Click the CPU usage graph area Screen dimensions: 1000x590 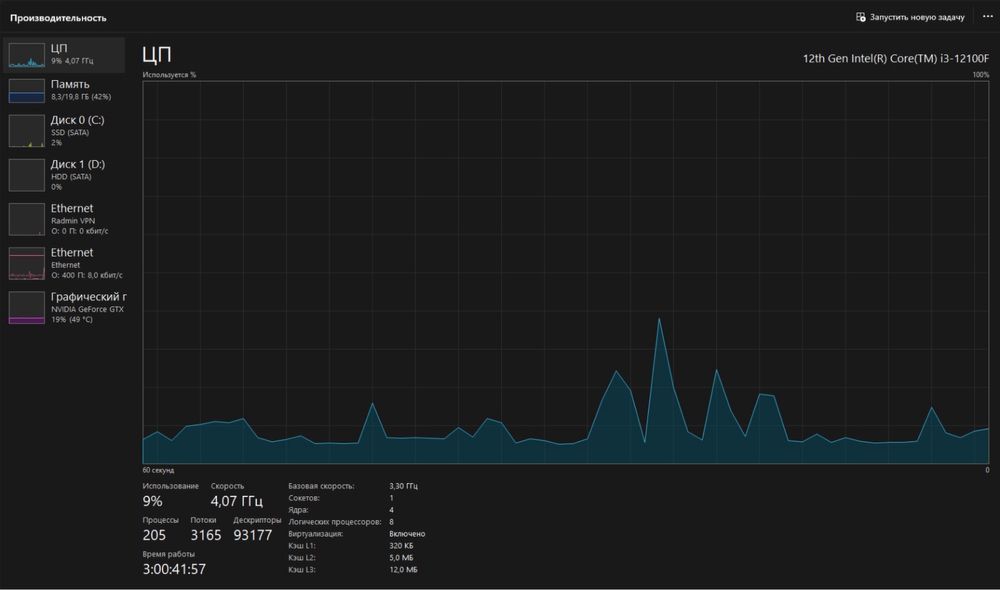click(x=566, y=272)
